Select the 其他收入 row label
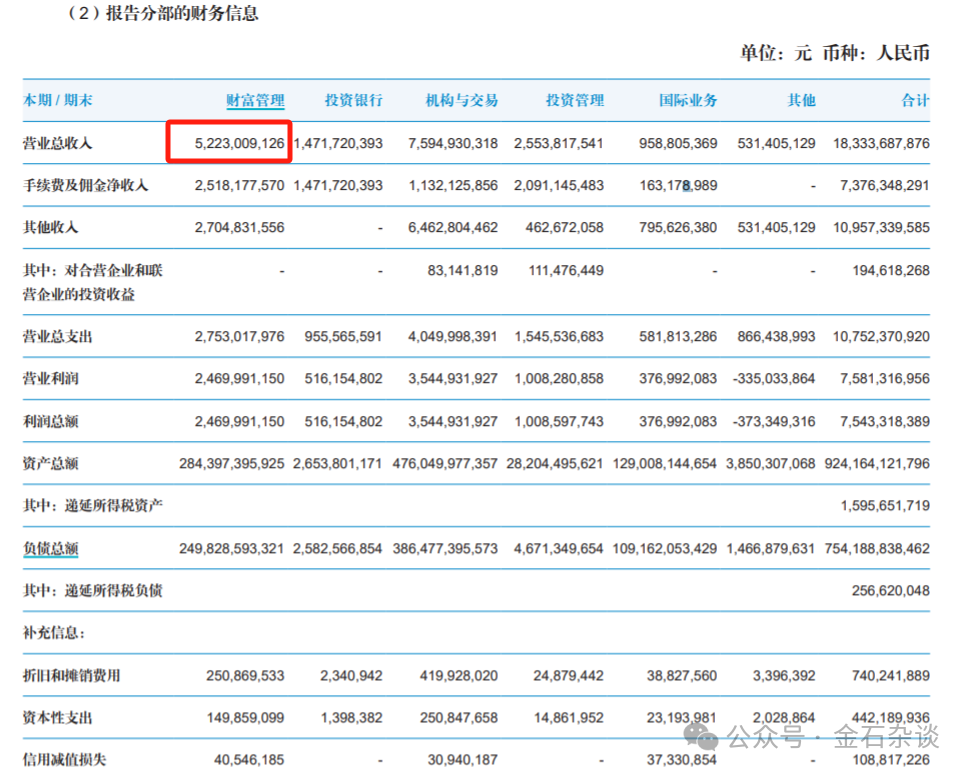The image size is (970, 775). tap(51, 228)
